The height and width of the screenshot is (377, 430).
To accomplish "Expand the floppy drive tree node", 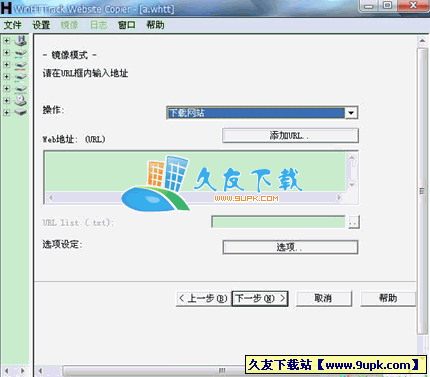I will point(6,41).
